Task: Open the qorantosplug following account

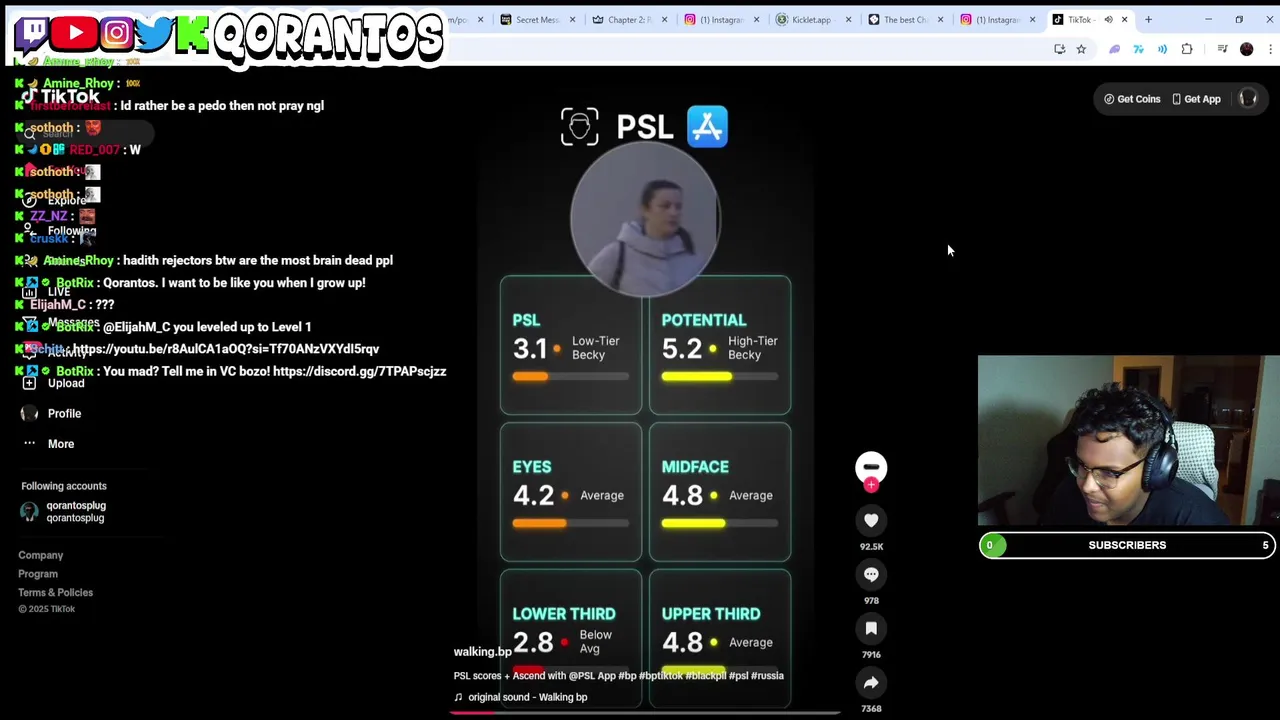Action: click(75, 511)
